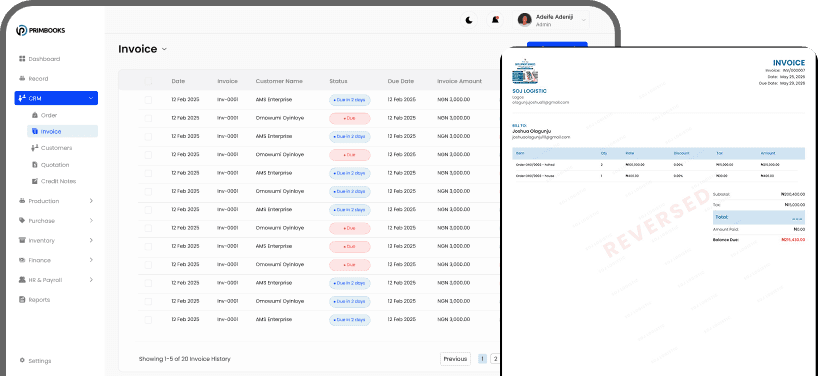Viewport: 819px width, 376px height.
Task: Click the Purchase tag icon
Action: click(22, 221)
